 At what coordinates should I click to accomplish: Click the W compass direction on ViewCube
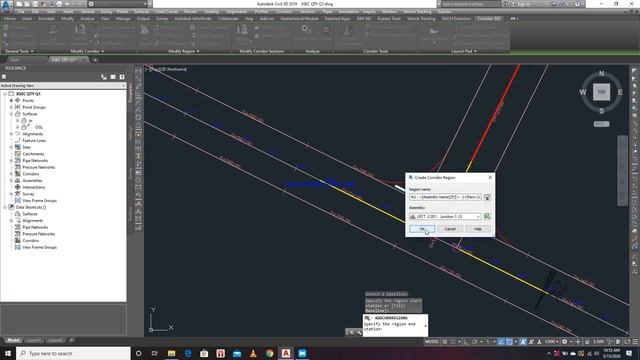click(583, 92)
